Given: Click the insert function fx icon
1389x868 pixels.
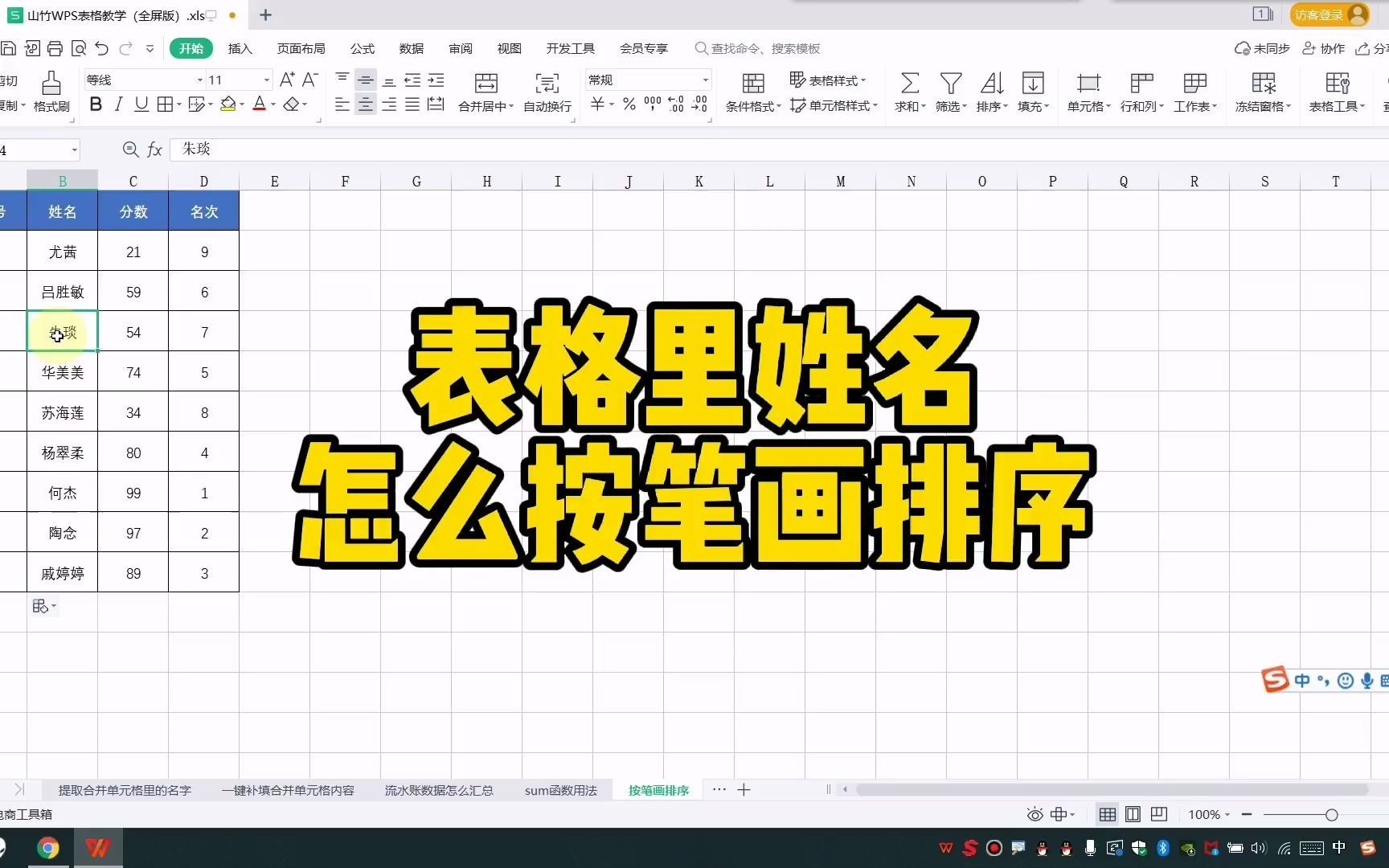Looking at the screenshot, I should click(155, 149).
